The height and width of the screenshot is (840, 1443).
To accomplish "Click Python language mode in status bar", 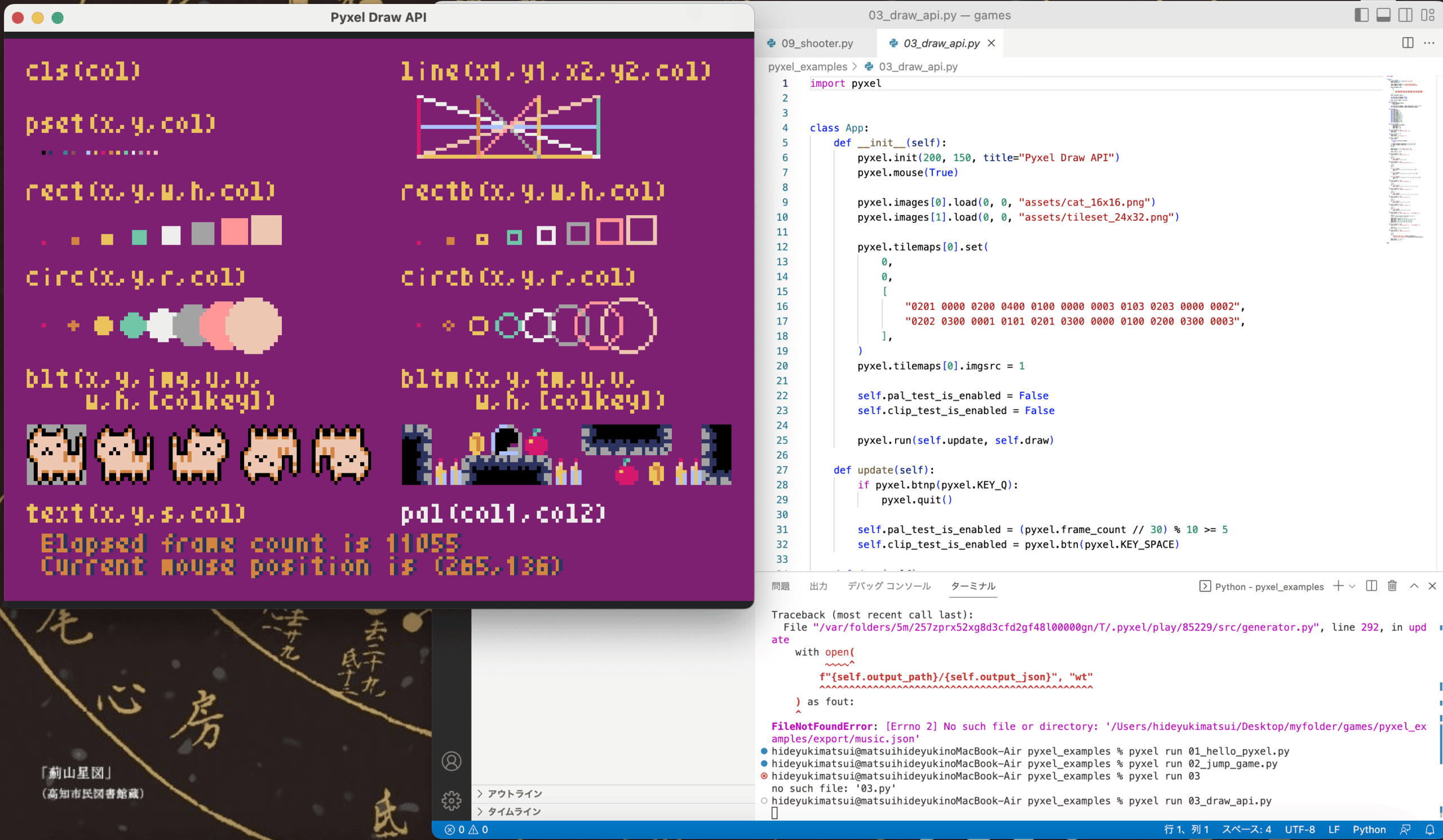I will (1369, 829).
